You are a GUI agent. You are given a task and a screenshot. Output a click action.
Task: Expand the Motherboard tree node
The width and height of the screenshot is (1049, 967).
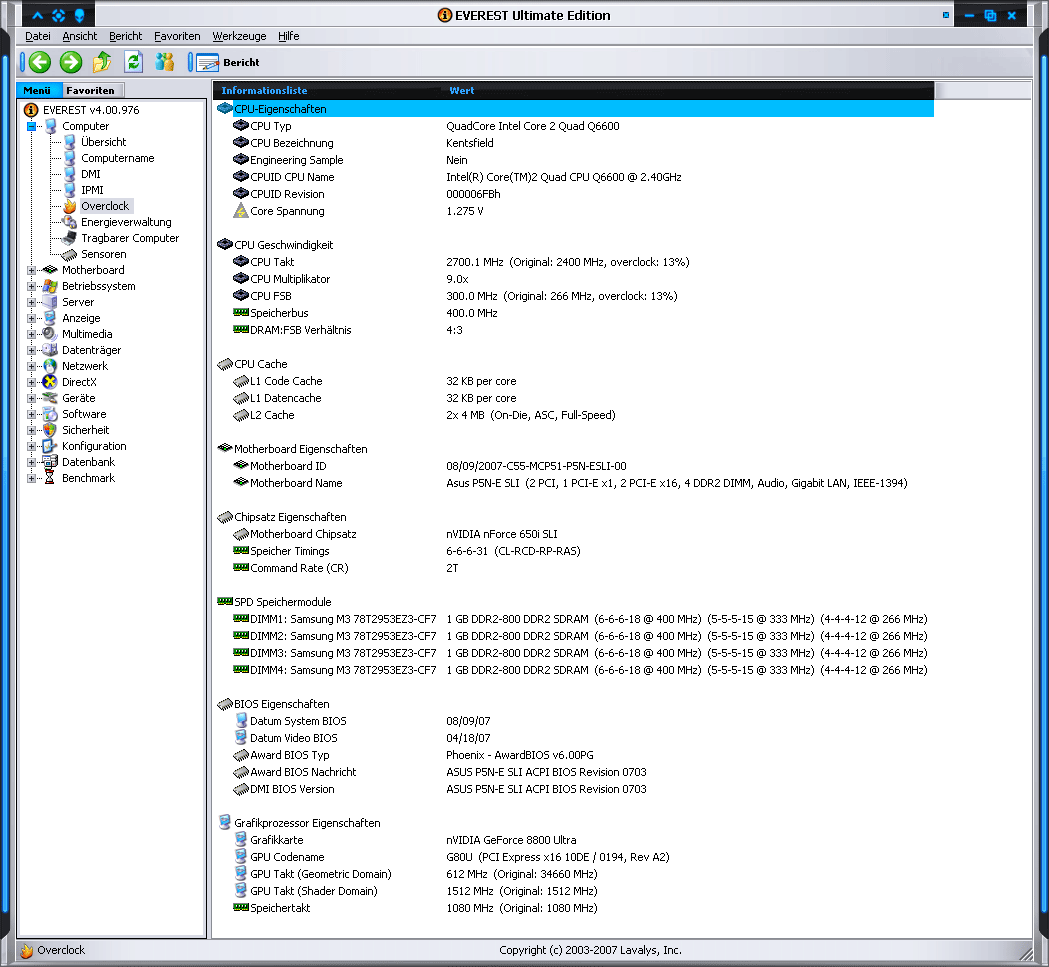(x=31, y=270)
